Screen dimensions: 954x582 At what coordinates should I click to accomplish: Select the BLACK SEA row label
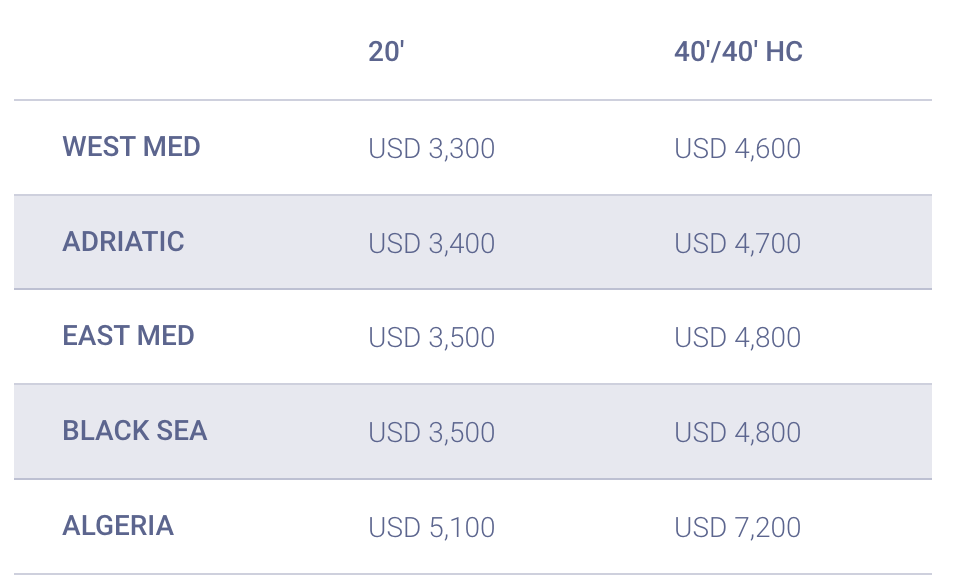click(x=135, y=431)
